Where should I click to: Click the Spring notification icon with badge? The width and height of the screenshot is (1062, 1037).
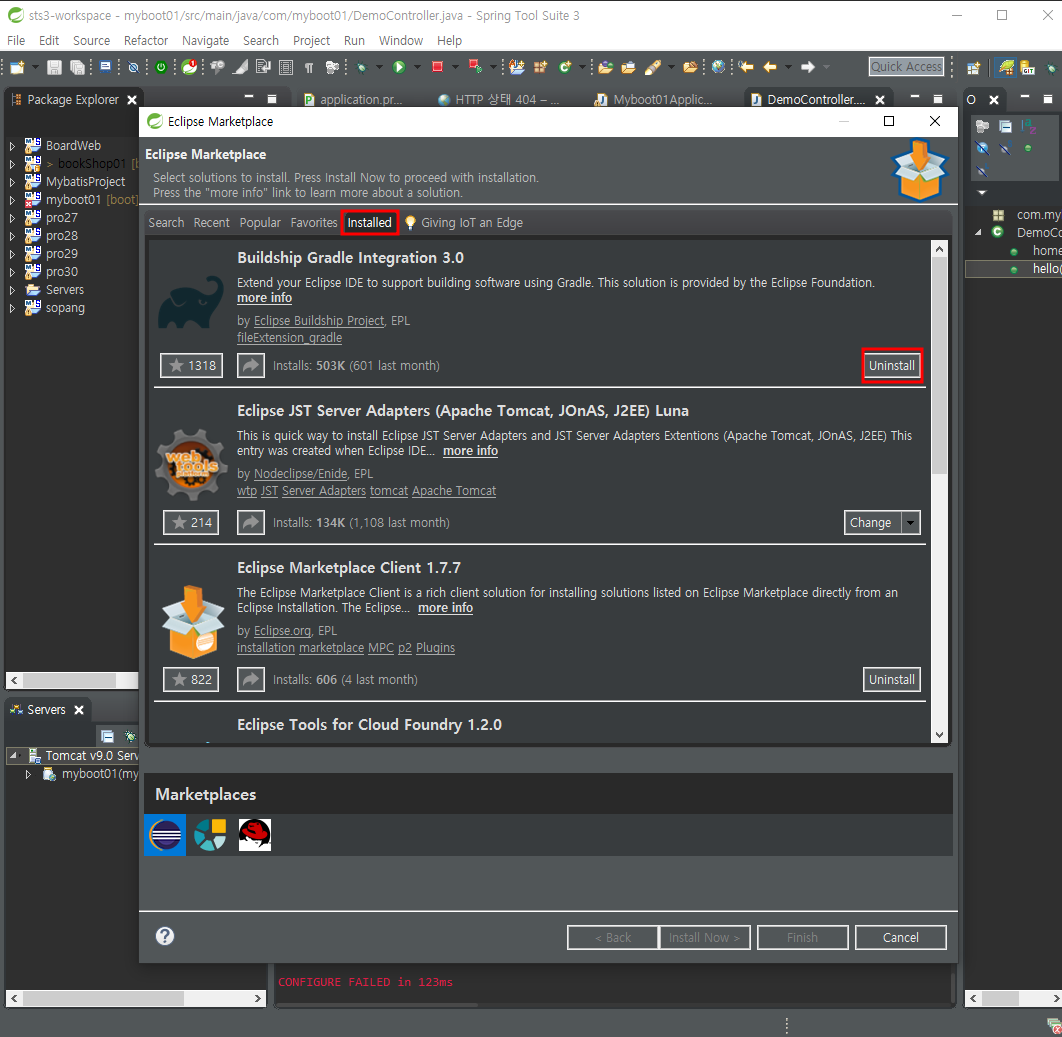[x=190, y=66]
